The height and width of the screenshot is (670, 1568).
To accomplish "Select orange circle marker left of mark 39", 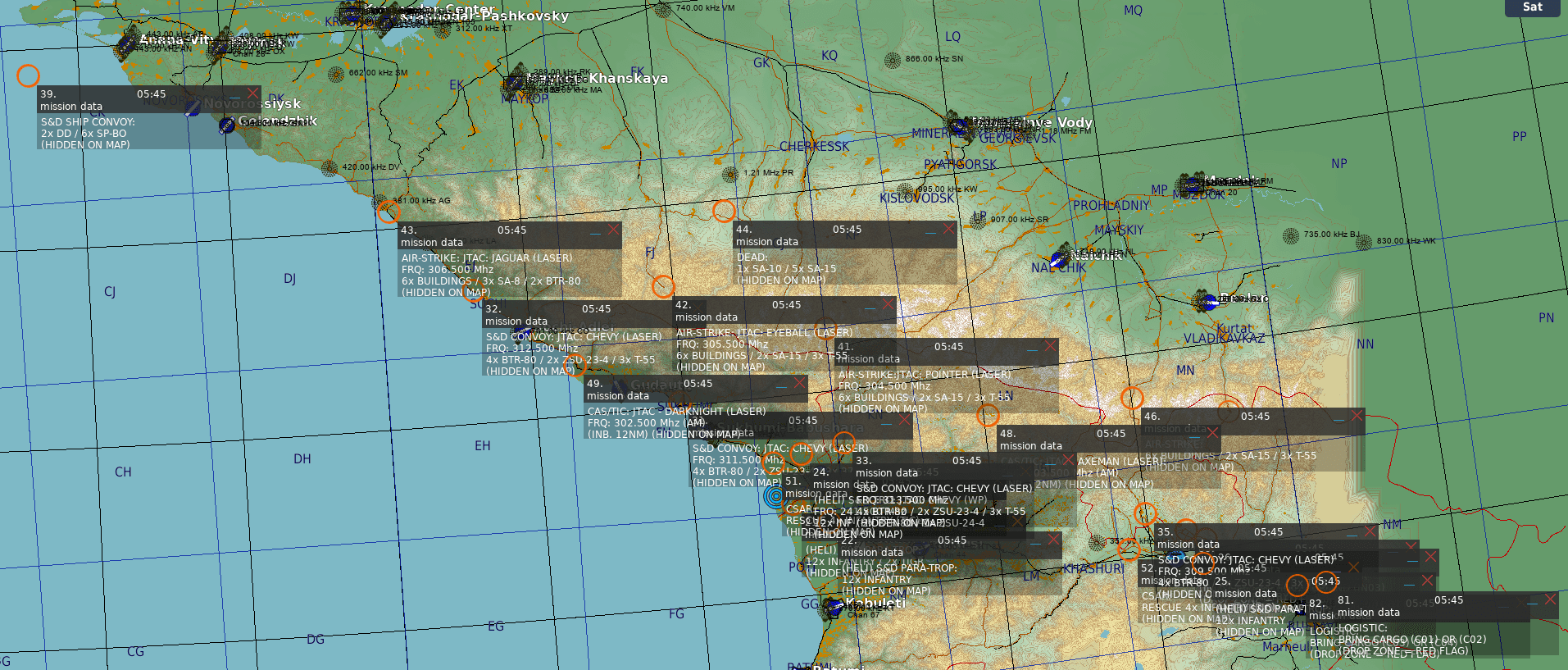I will [28, 75].
